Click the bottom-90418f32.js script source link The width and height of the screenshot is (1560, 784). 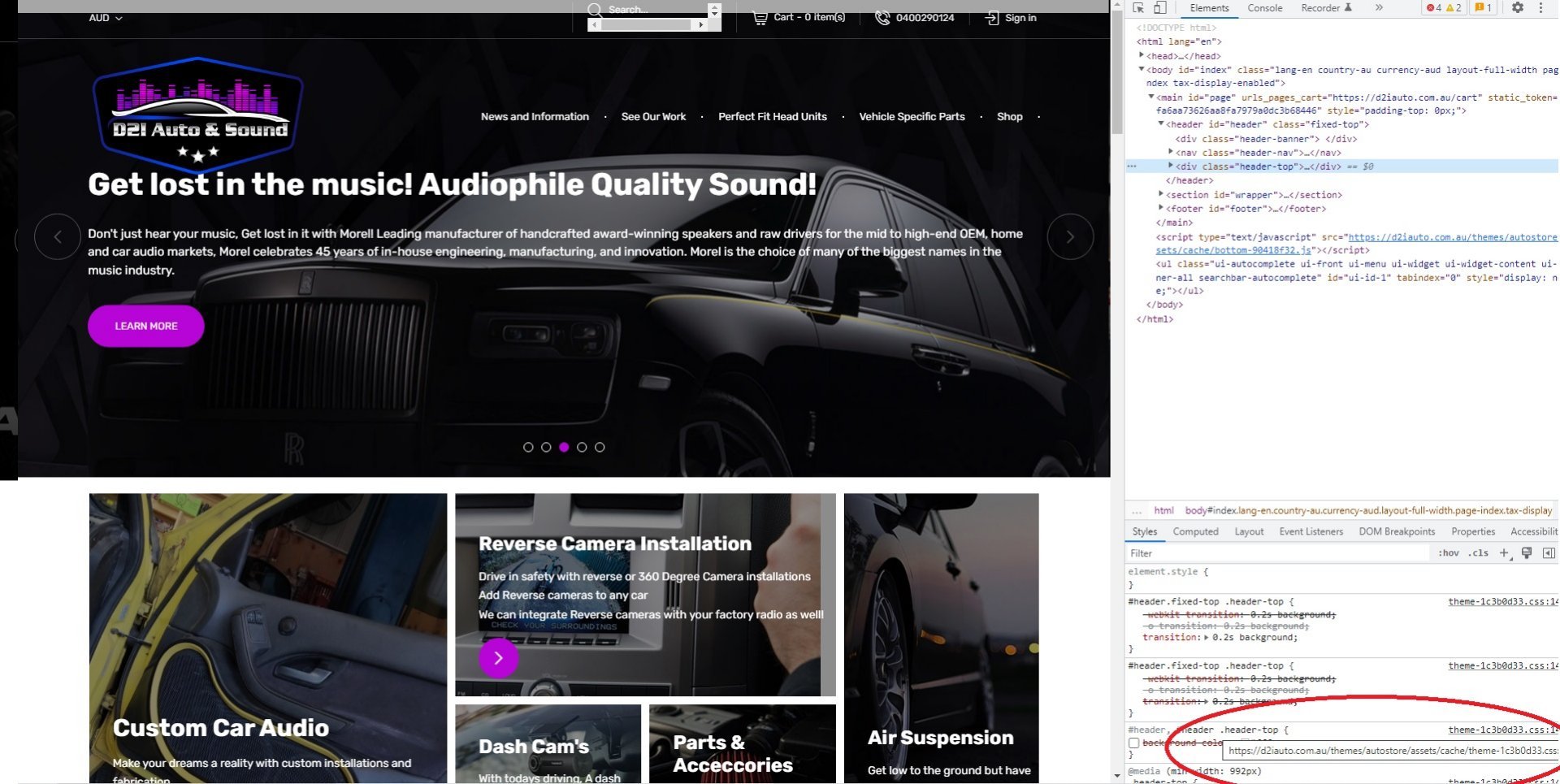click(1357, 244)
